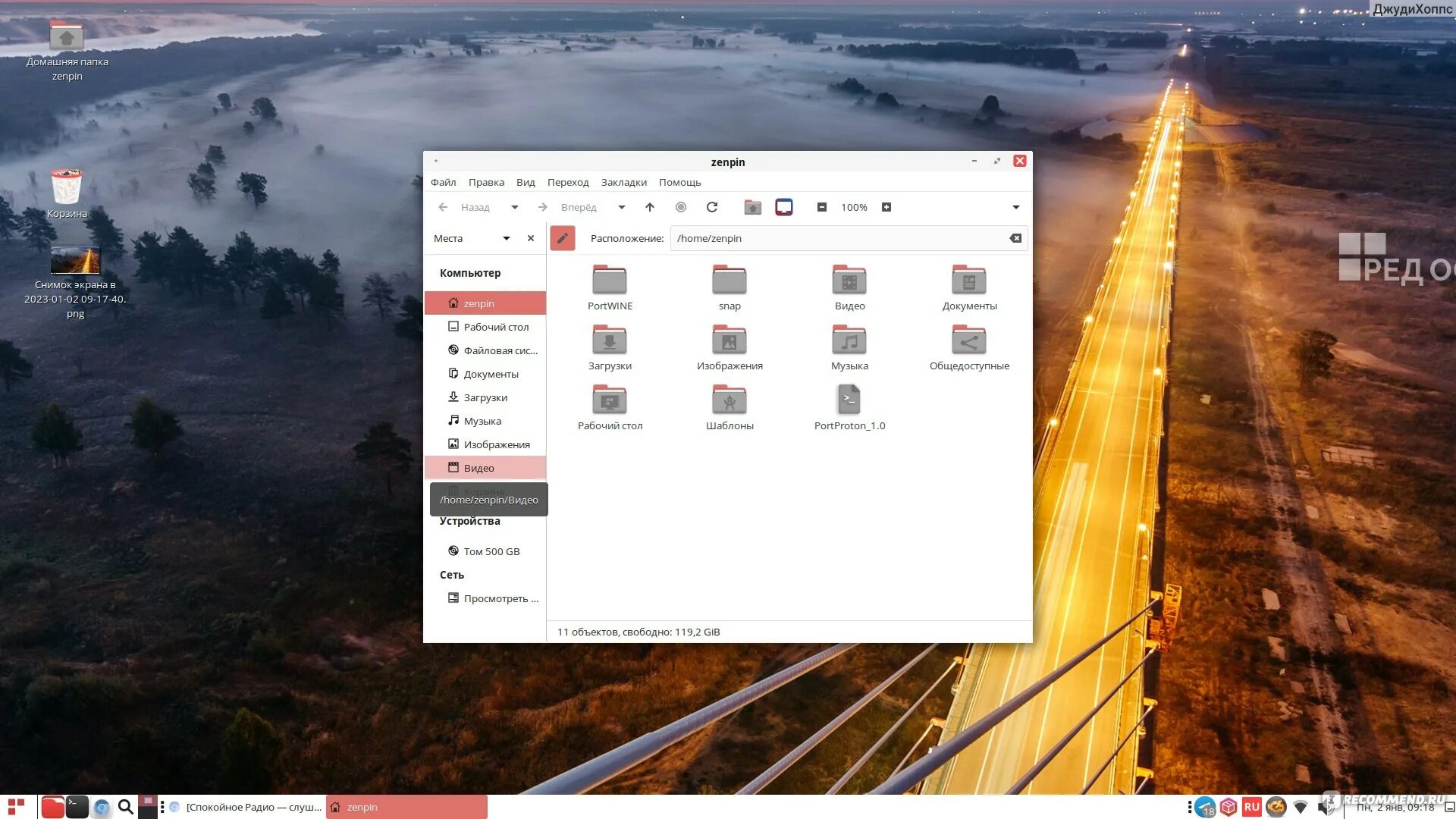Click Просмотреть network entry in sidebar
Viewport: 1456px width, 819px height.
485,598
